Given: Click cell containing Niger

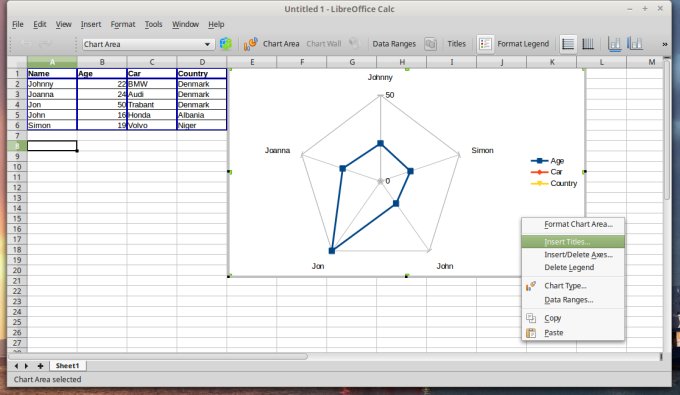Looking at the screenshot, I should click(202, 125).
